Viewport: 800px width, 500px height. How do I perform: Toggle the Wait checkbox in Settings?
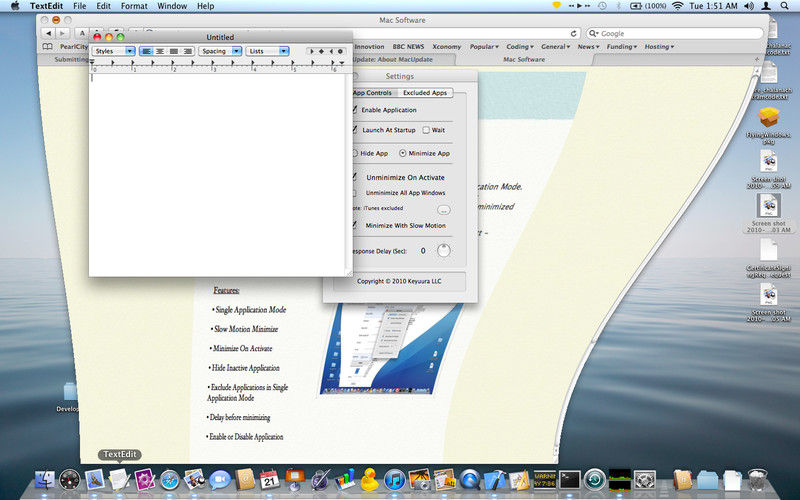click(426, 130)
